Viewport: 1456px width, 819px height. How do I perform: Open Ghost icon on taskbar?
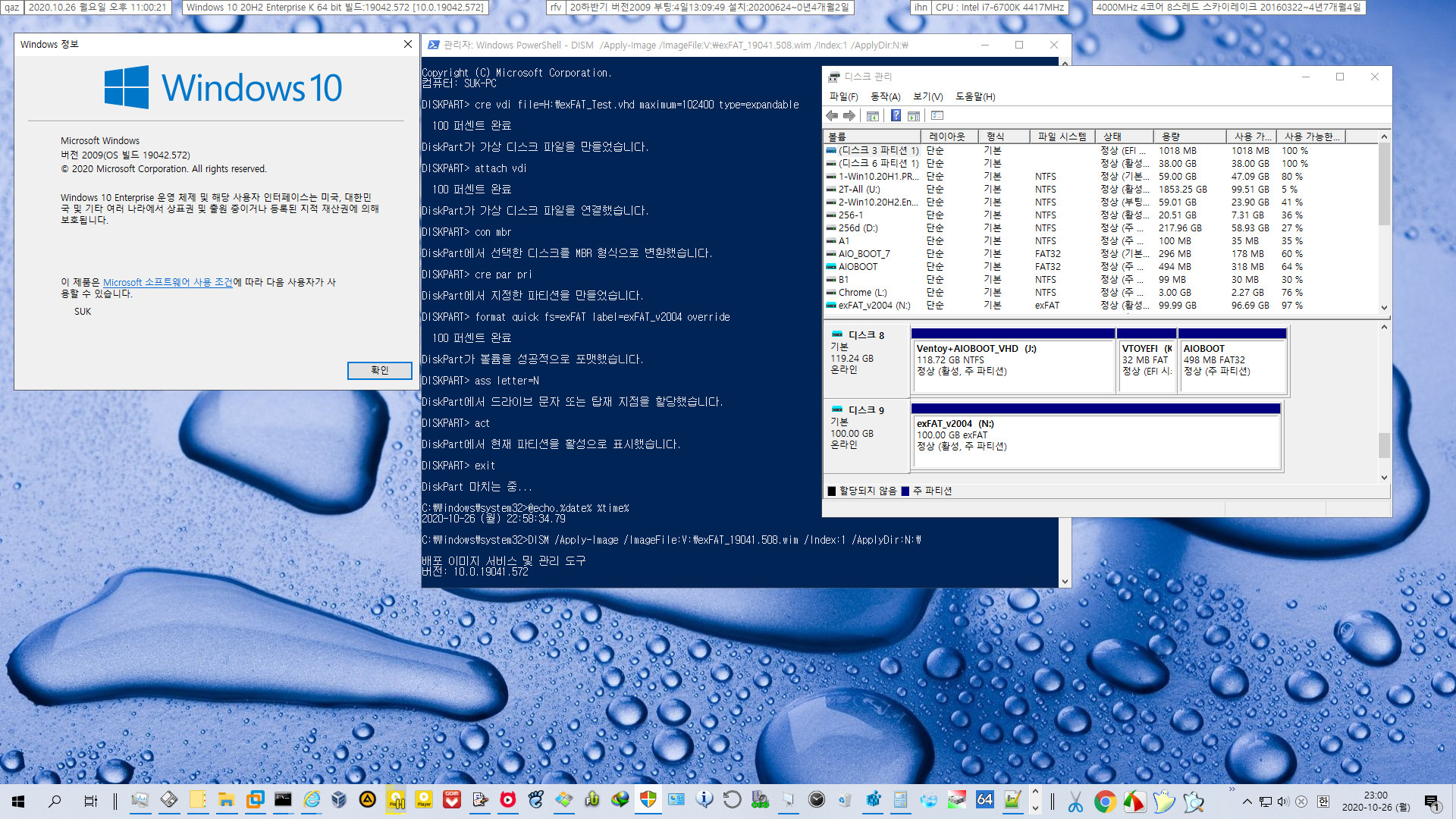1163,801
